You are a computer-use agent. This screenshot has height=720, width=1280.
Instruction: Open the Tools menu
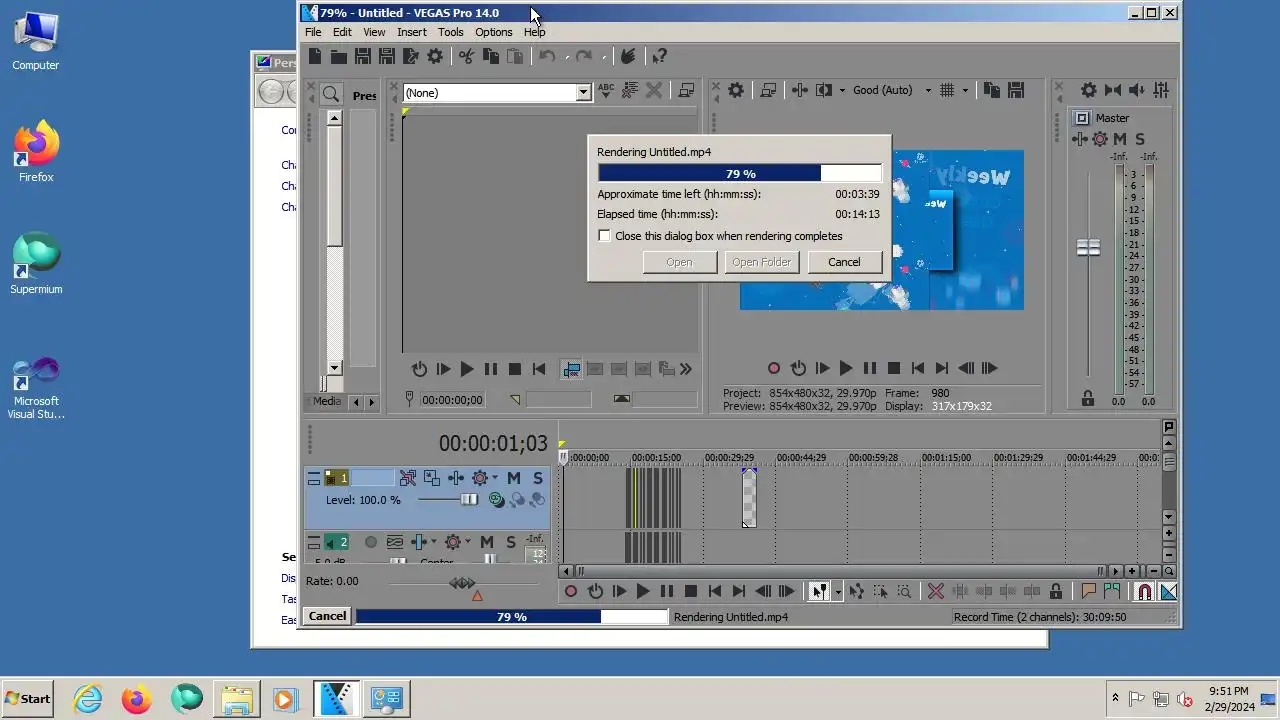451,32
